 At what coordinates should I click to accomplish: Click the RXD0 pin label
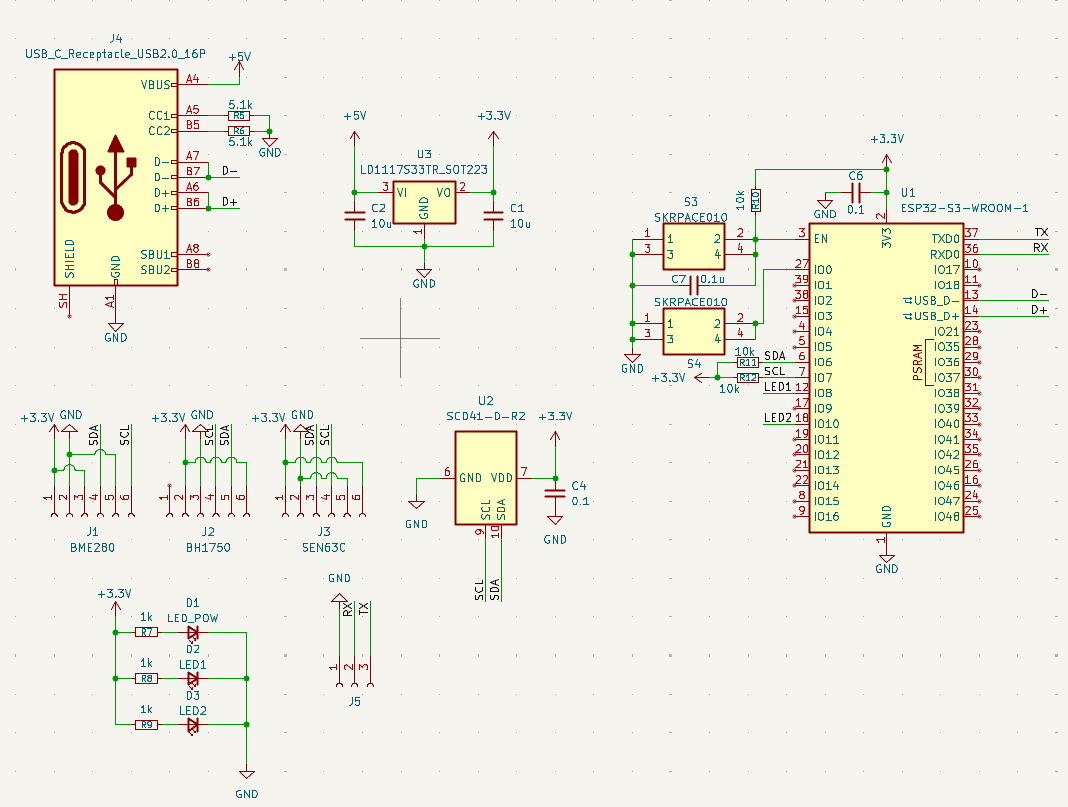coord(945,255)
